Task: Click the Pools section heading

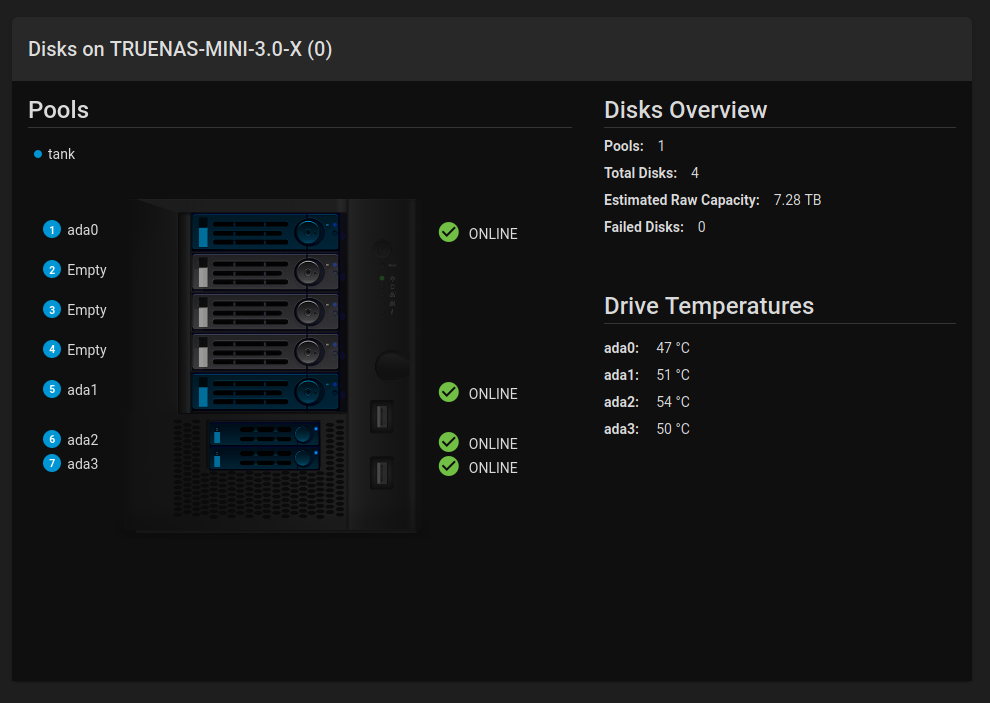Action: (x=59, y=110)
